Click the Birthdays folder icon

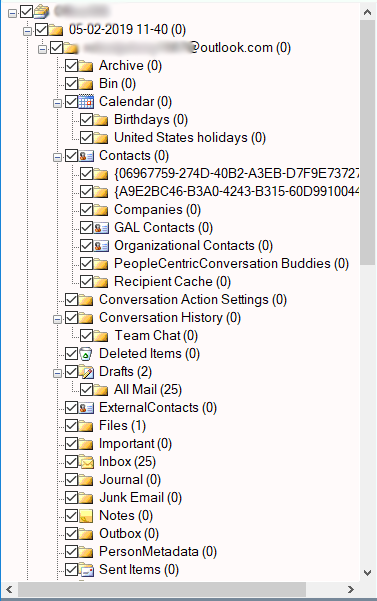click(x=101, y=120)
